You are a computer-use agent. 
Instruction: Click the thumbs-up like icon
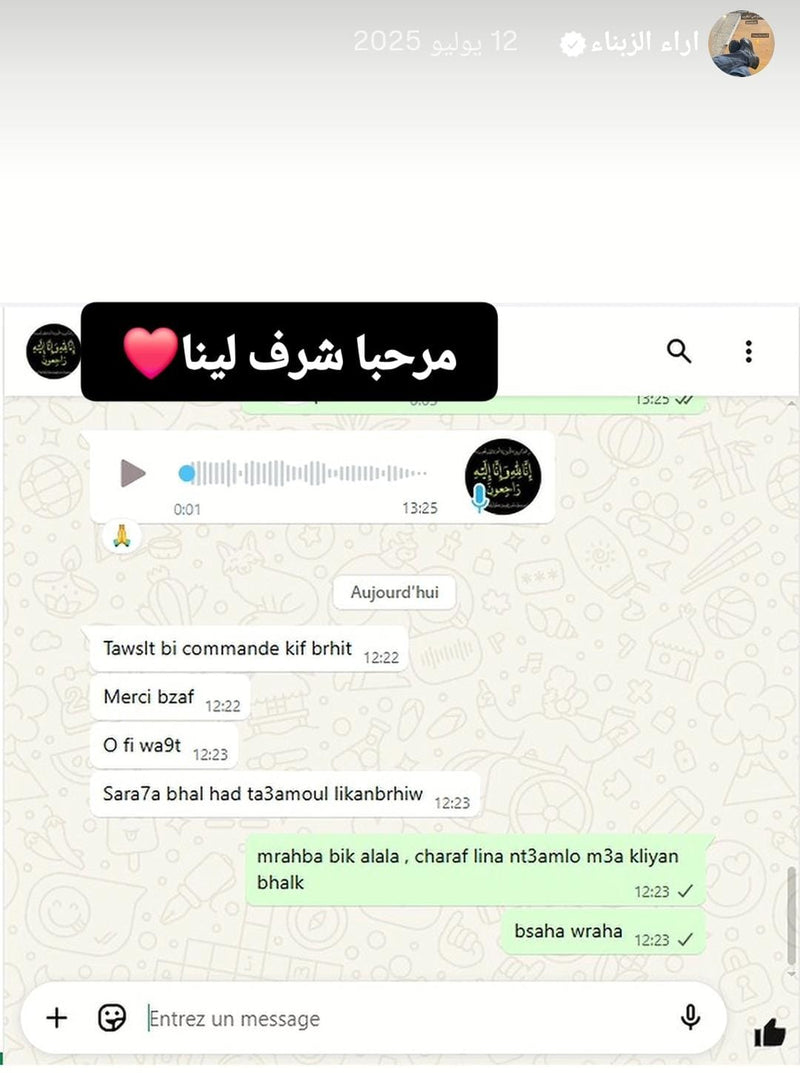[x=770, y=1033]
